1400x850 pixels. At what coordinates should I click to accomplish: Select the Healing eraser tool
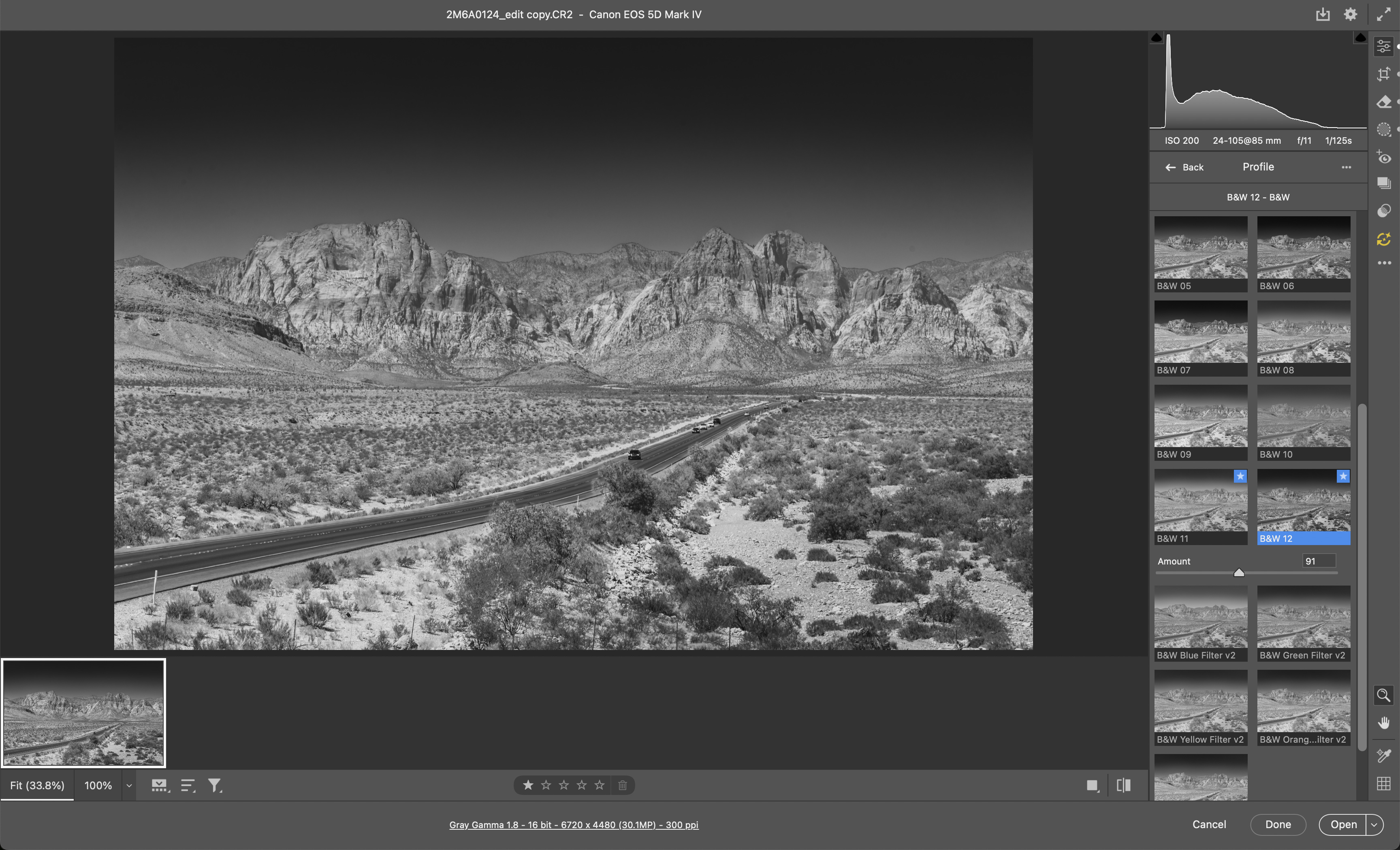click(x=1383, y=102)
